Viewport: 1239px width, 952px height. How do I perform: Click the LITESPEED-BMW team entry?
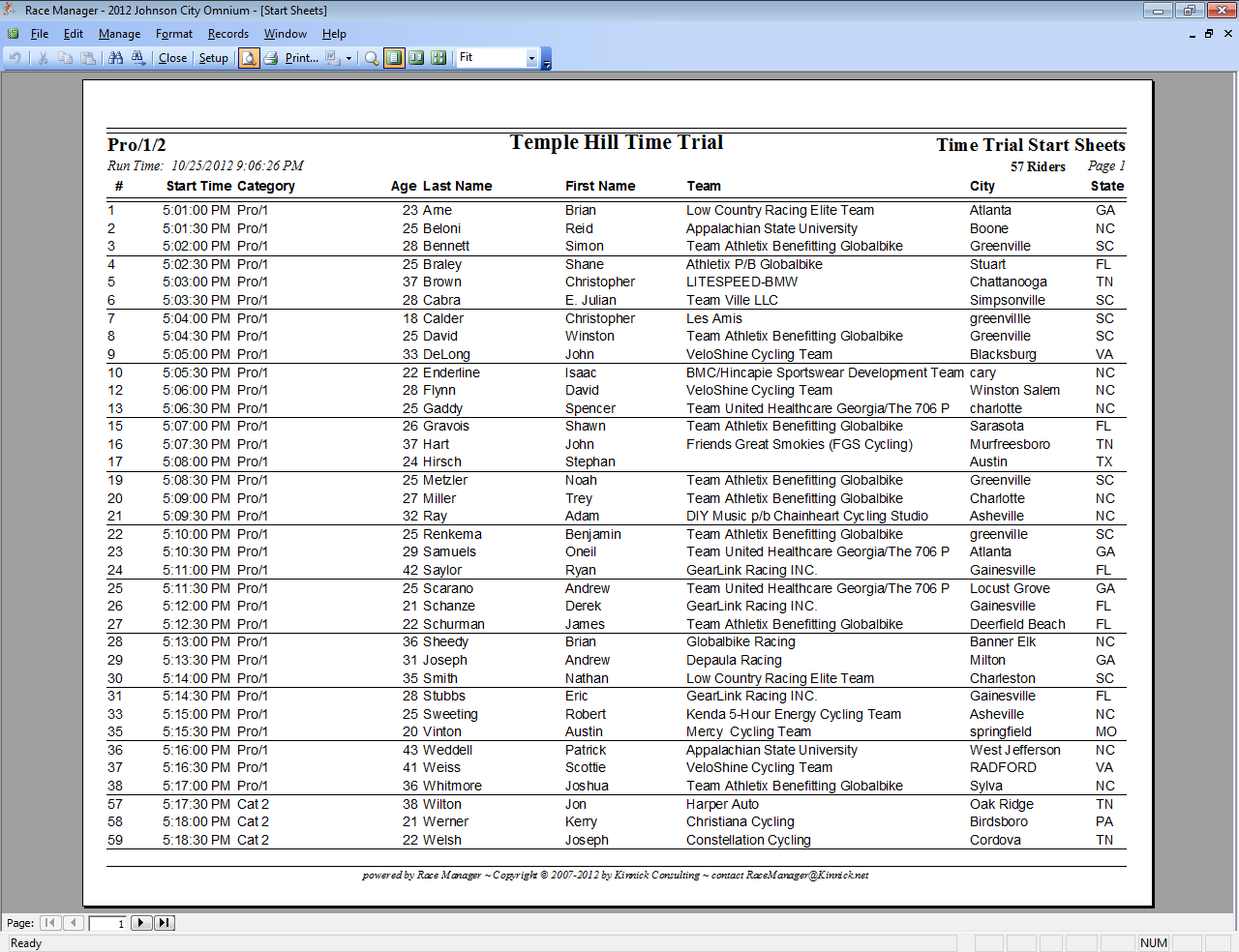(x=741, y=282)
